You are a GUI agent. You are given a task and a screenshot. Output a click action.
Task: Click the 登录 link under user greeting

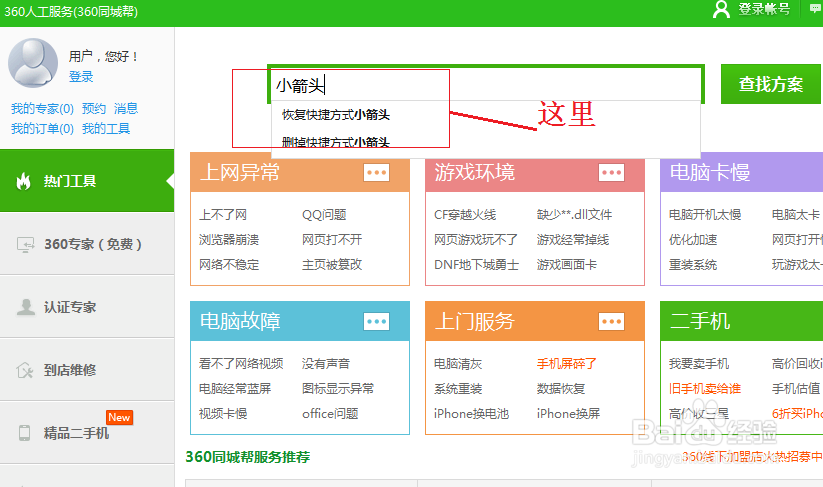(81, 77)
